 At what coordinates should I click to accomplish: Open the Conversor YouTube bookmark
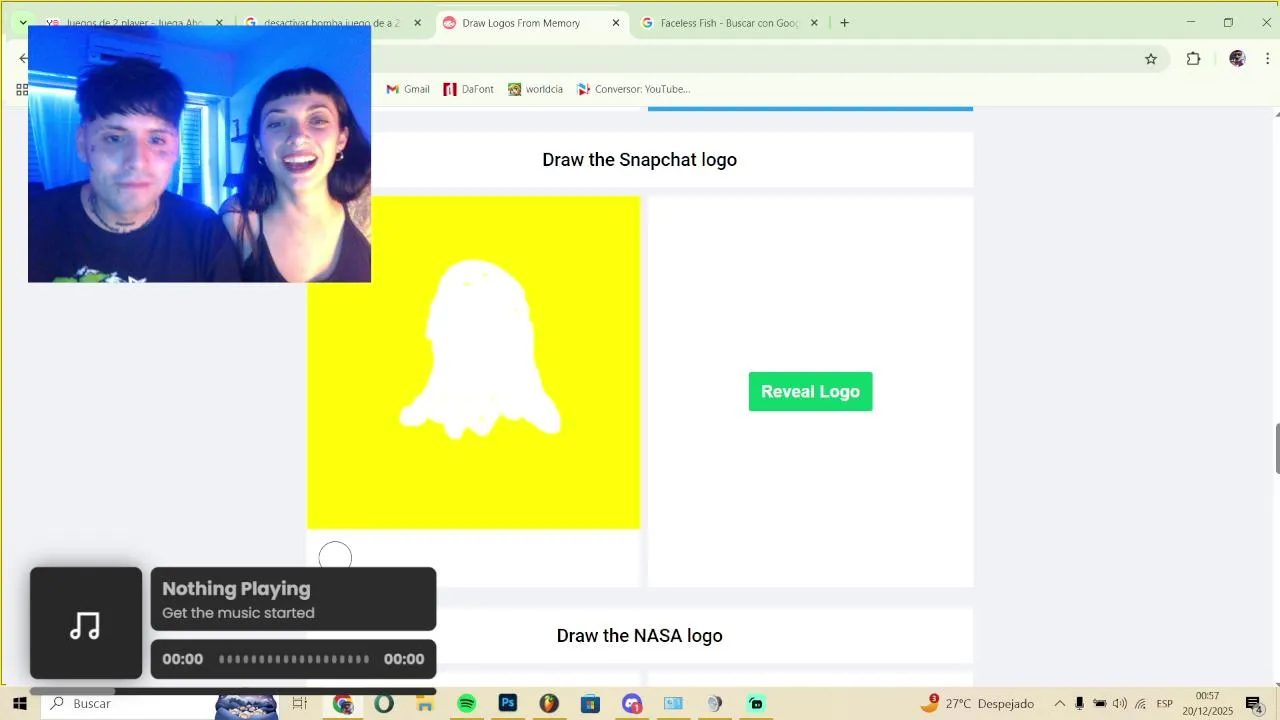[x=634, y=89]
